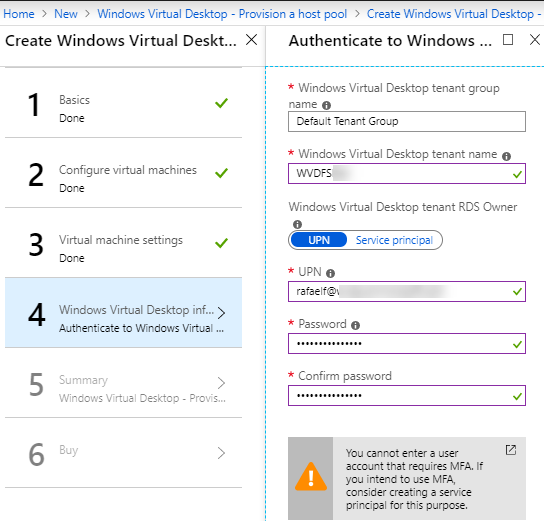Screen dimensions: 544x521
Task: Select Service principal option for RDS Owner
Action: tap(394, 240)
